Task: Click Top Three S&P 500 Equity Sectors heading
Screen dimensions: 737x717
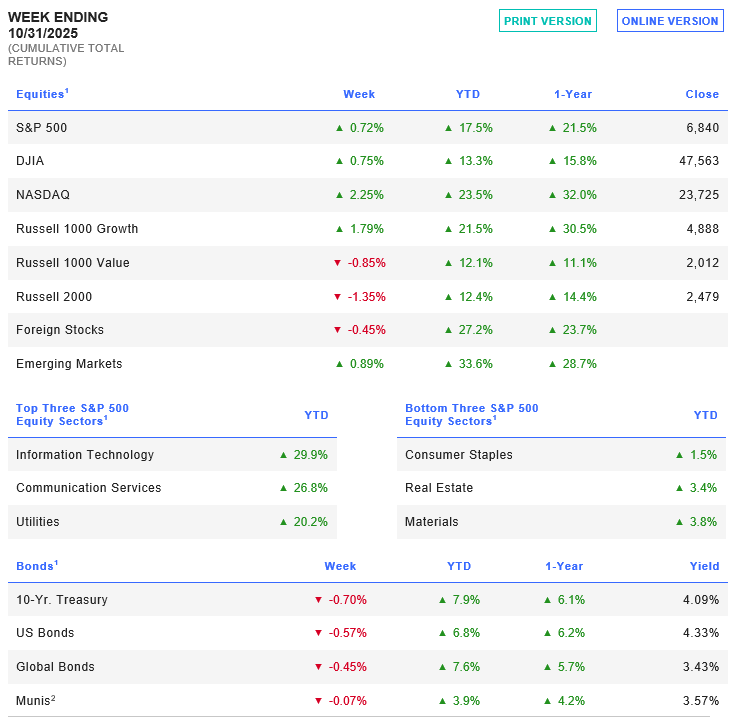Action: tap(72, 415)
